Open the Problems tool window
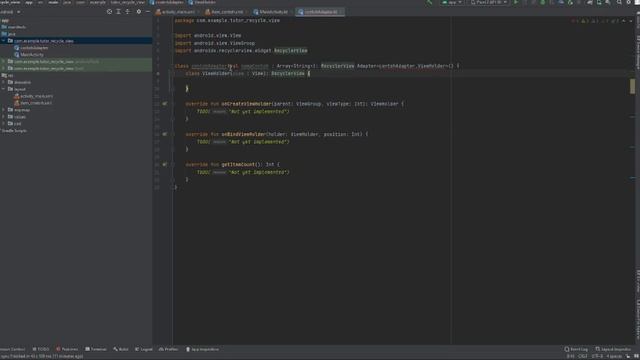 point(67,349)
